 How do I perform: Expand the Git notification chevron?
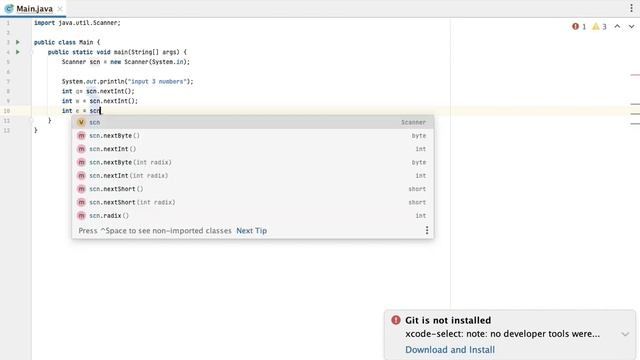click(x=625, y=334)
